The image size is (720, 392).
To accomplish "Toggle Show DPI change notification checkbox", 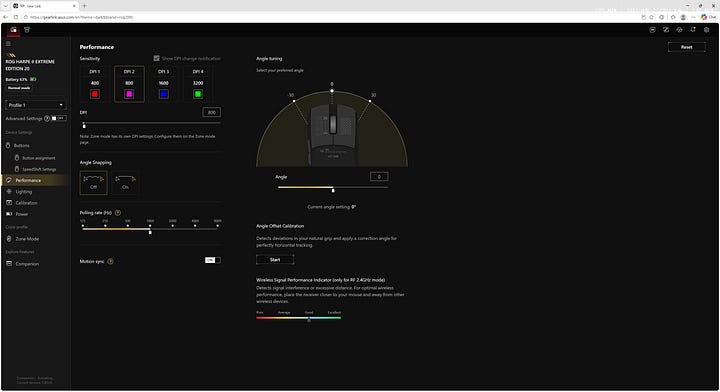I will tap(157, 58).
